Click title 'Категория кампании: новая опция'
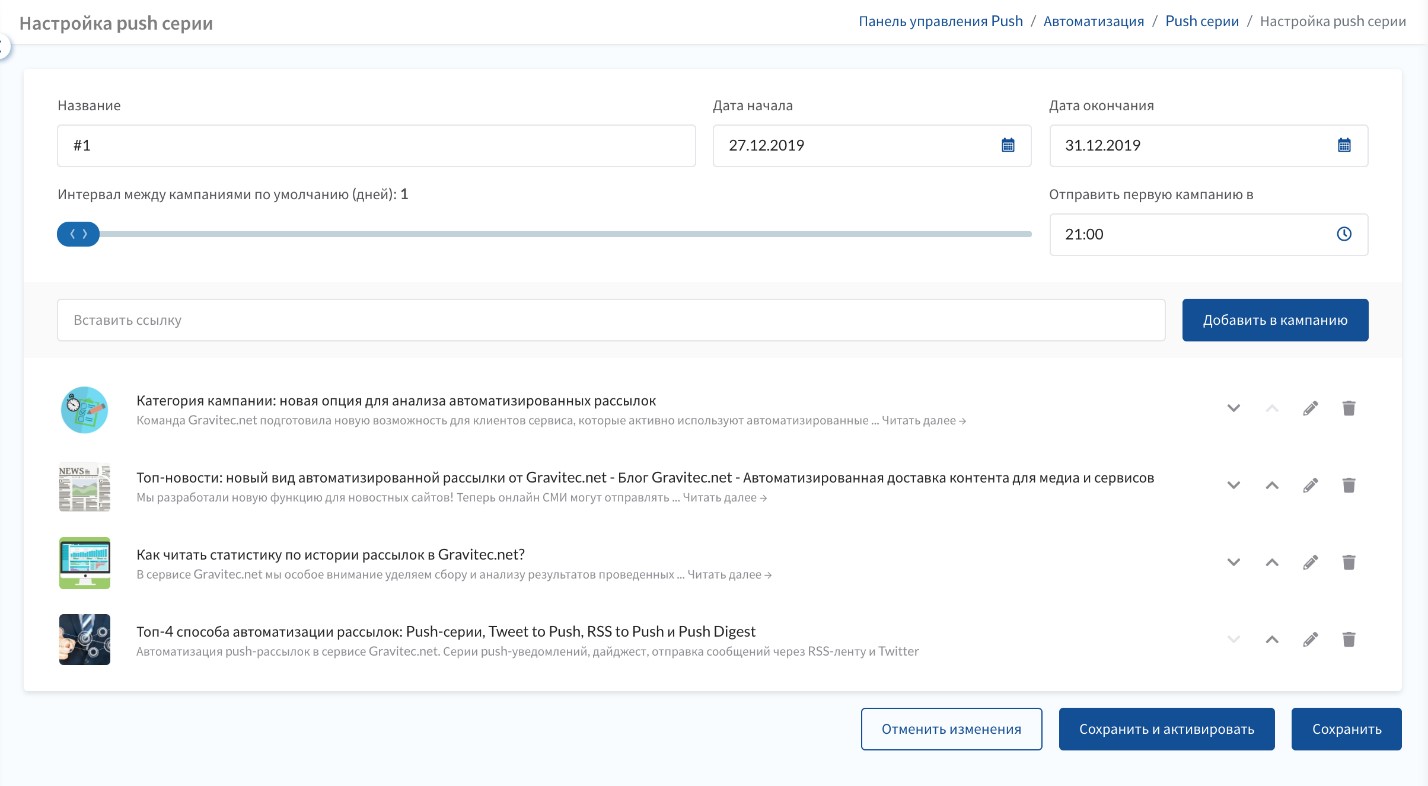The height and width of the screenshot is (786, 1428). pyautogui.click(x=396, y=401)
